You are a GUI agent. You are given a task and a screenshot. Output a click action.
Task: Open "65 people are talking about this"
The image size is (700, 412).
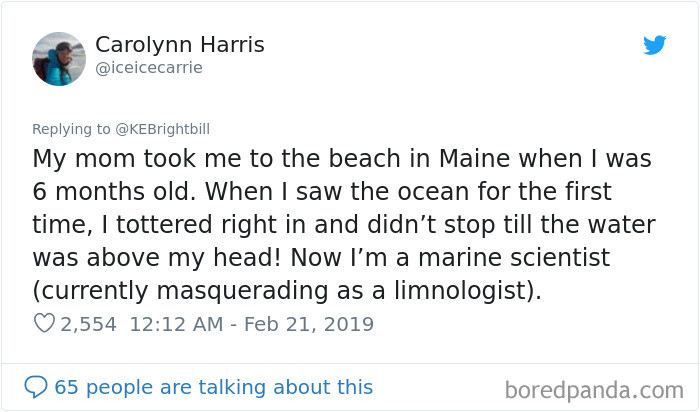point(213,387)
